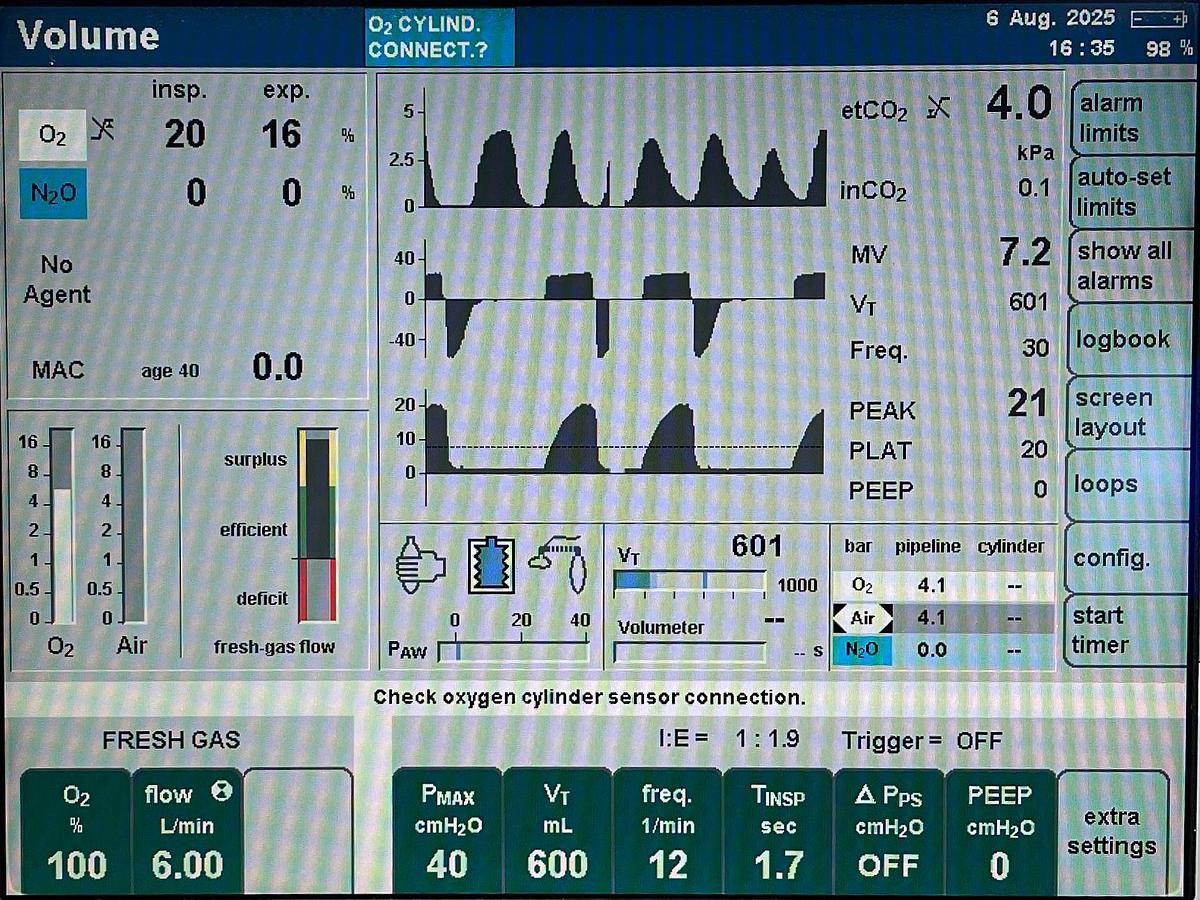This screenshot has width=1200, height=900.
Task: Select the Volume ventilation mode tab
Action: [88, 36]
